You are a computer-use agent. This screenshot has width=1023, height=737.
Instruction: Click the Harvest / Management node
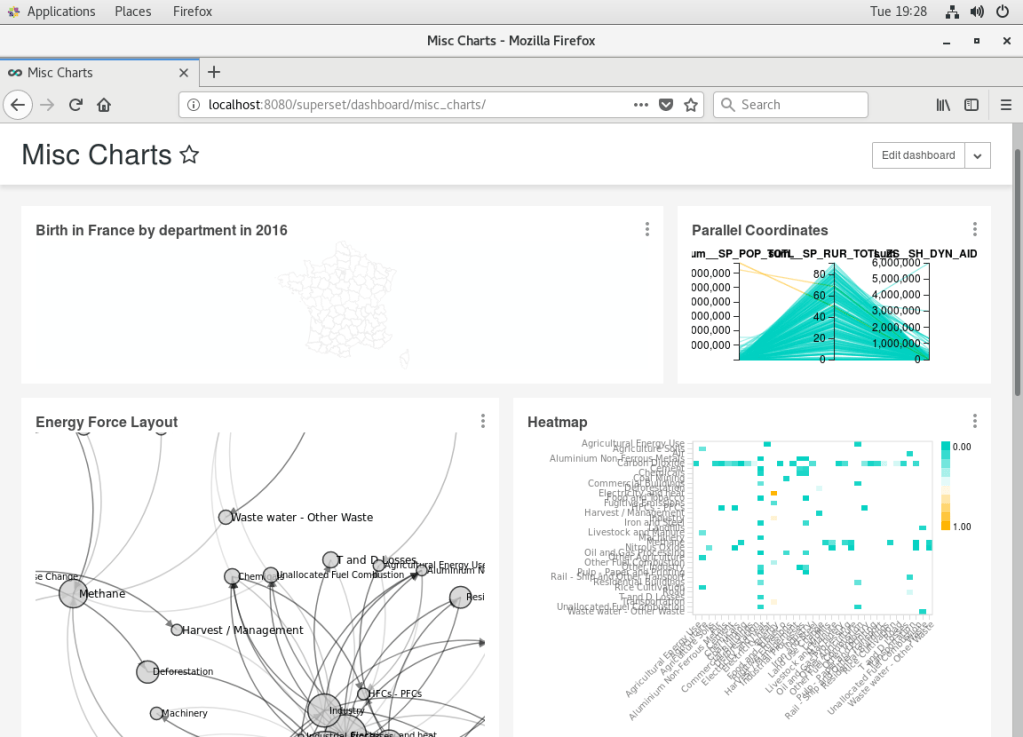click(x=176, y=630)
